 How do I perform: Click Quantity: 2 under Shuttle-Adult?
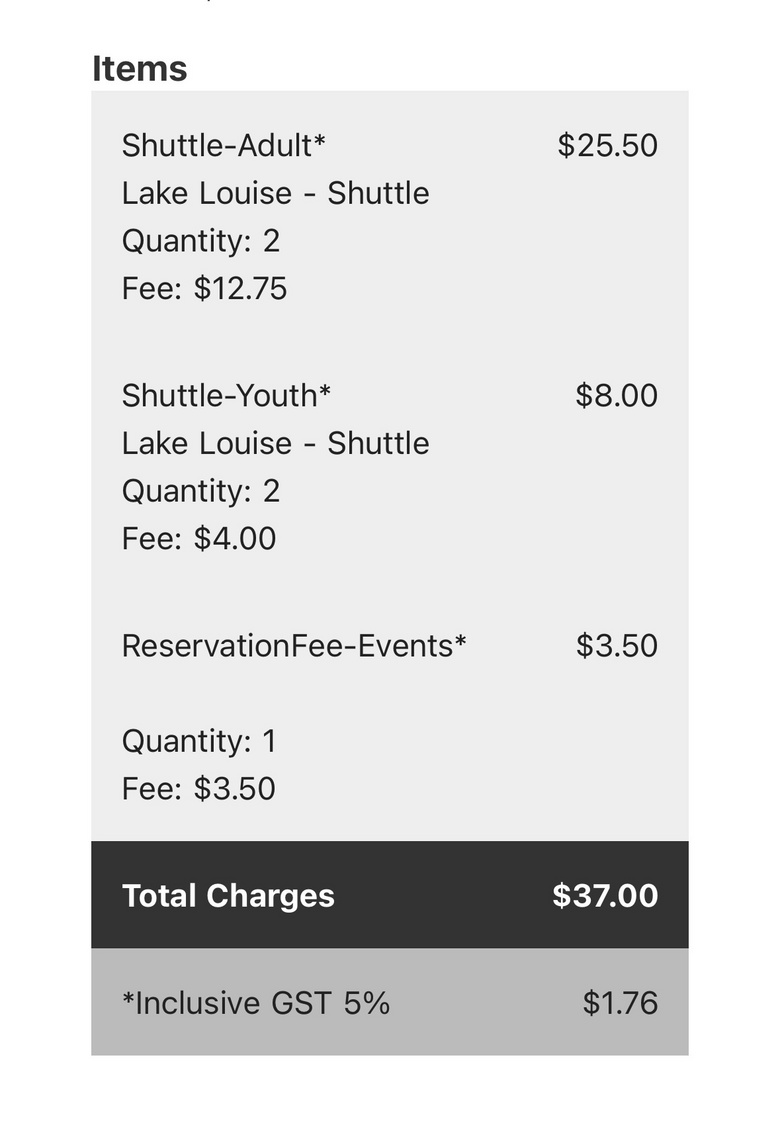tap(201, 240)
